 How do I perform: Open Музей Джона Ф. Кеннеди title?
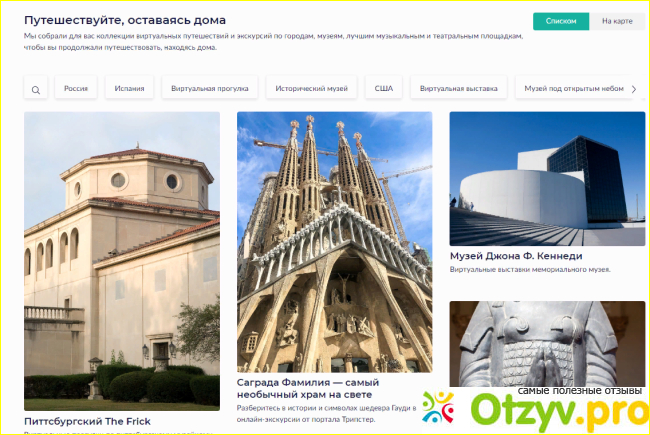tap(516, 256)
